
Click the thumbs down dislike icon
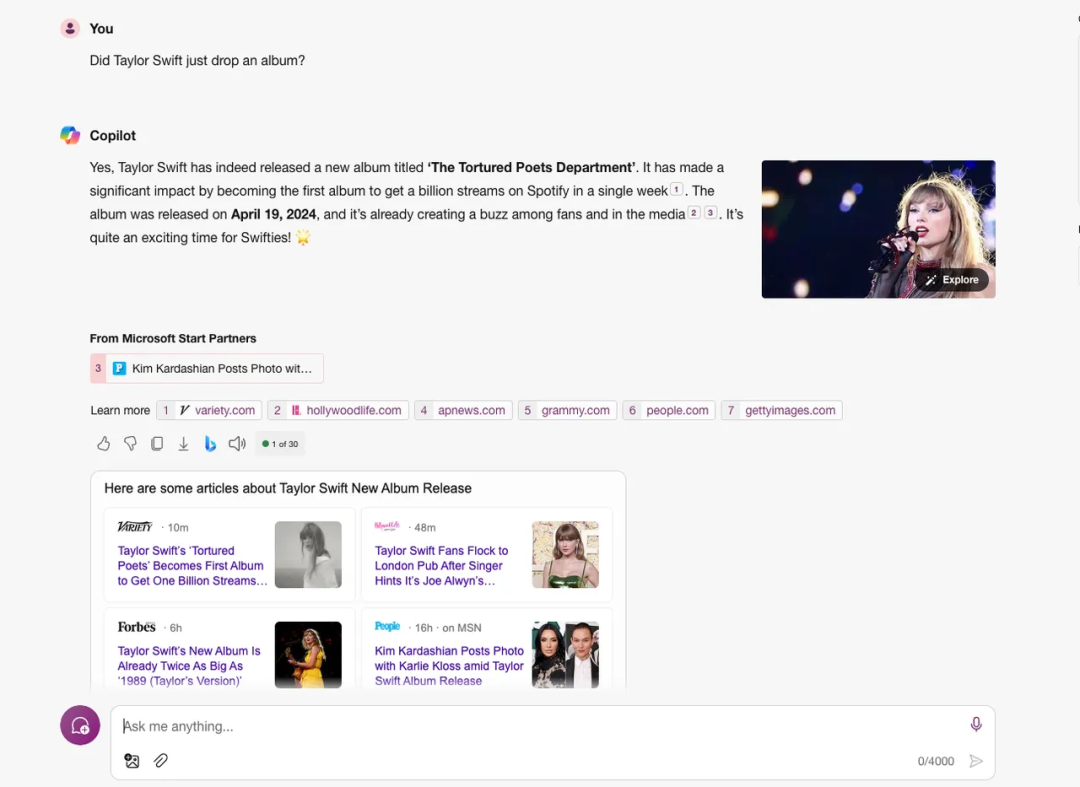[130, 444]
